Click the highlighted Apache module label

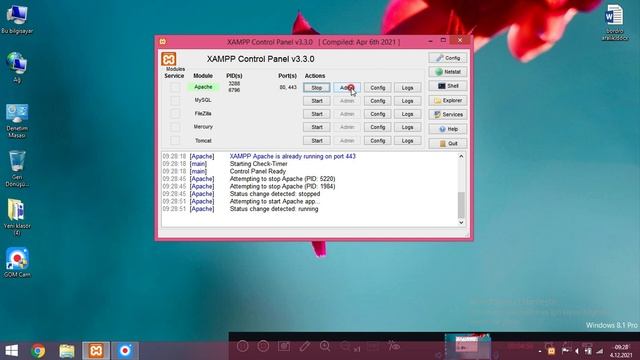pos(203,87)
